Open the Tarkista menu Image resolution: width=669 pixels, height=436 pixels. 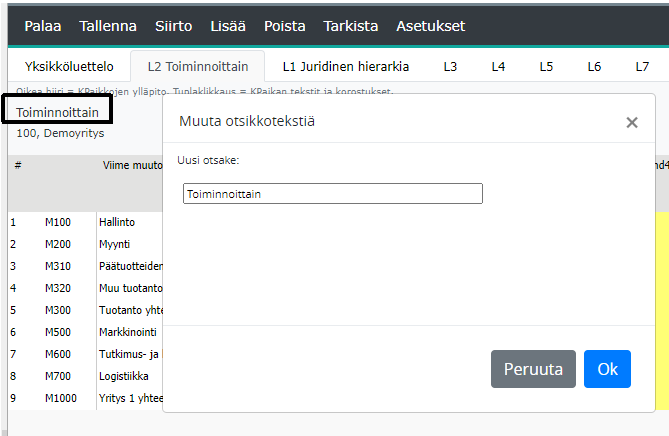(351, 26)
